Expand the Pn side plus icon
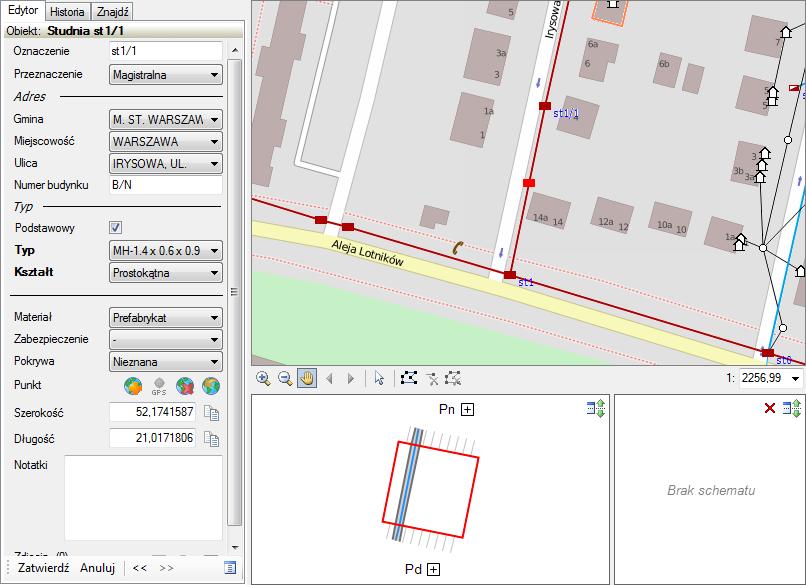The height and width of the screenshot is (585, 806). coord(467,410)
